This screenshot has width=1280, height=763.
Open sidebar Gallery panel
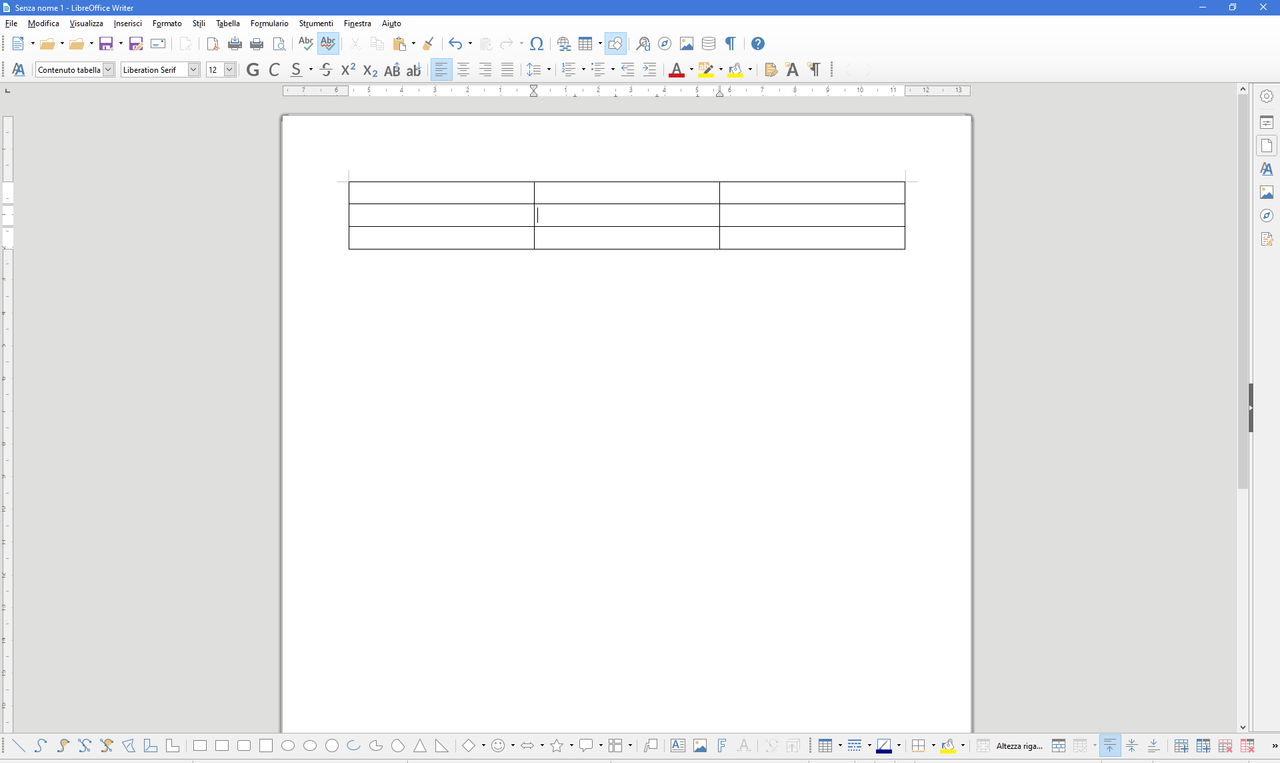pyautogui.click(x=1266, y=192)
